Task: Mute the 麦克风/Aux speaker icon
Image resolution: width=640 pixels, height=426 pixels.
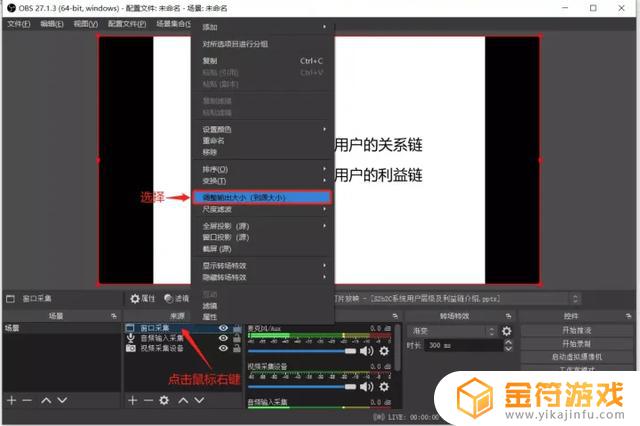Action: click(x=366, y=351)
